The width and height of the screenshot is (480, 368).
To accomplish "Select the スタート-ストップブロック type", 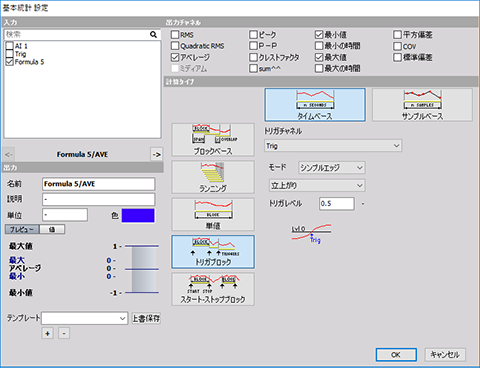I will click(x=213, y=289).
